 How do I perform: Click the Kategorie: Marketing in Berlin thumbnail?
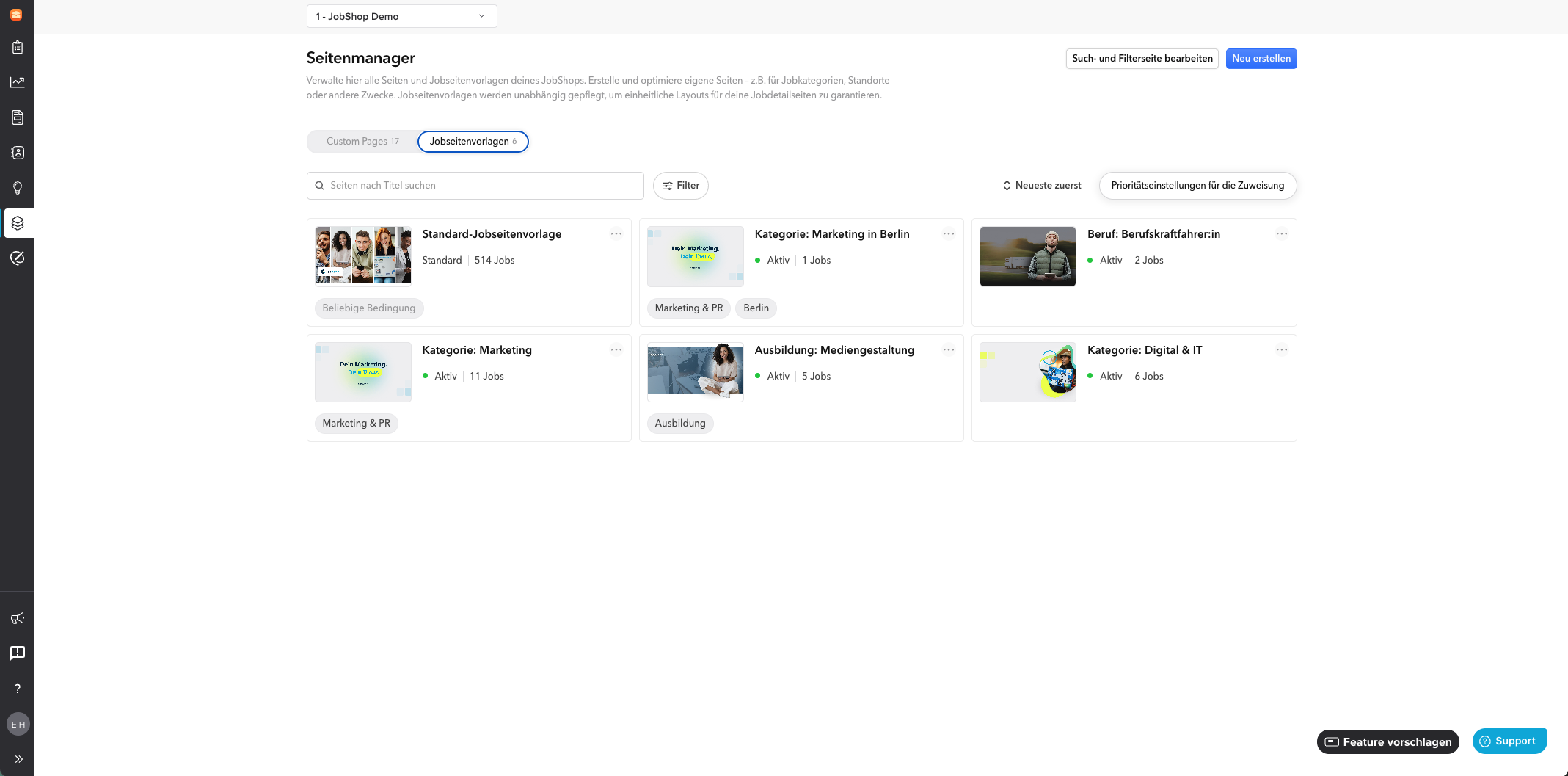(696, 256)
